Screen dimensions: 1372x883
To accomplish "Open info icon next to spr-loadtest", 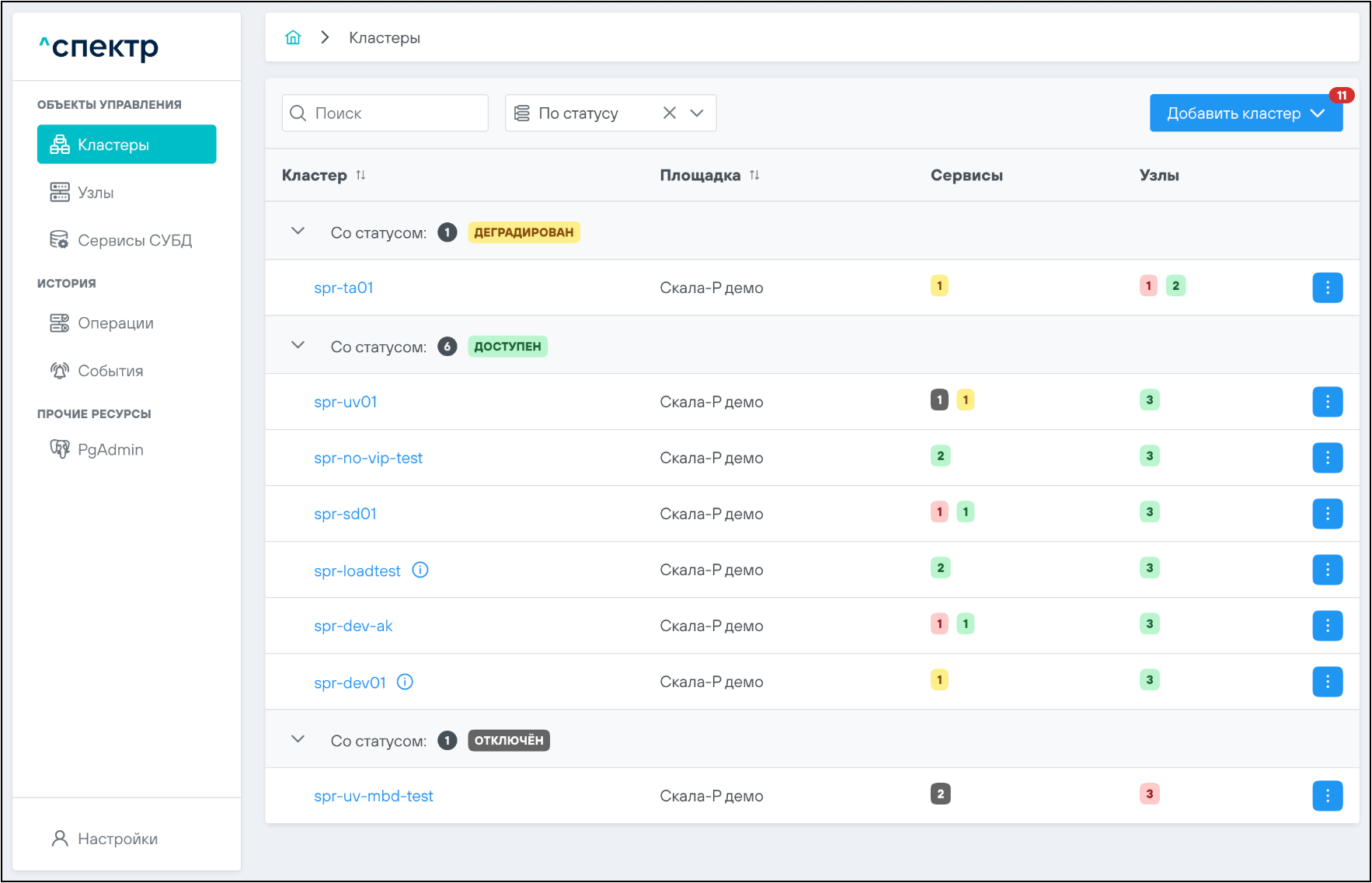I will point(420,570).
